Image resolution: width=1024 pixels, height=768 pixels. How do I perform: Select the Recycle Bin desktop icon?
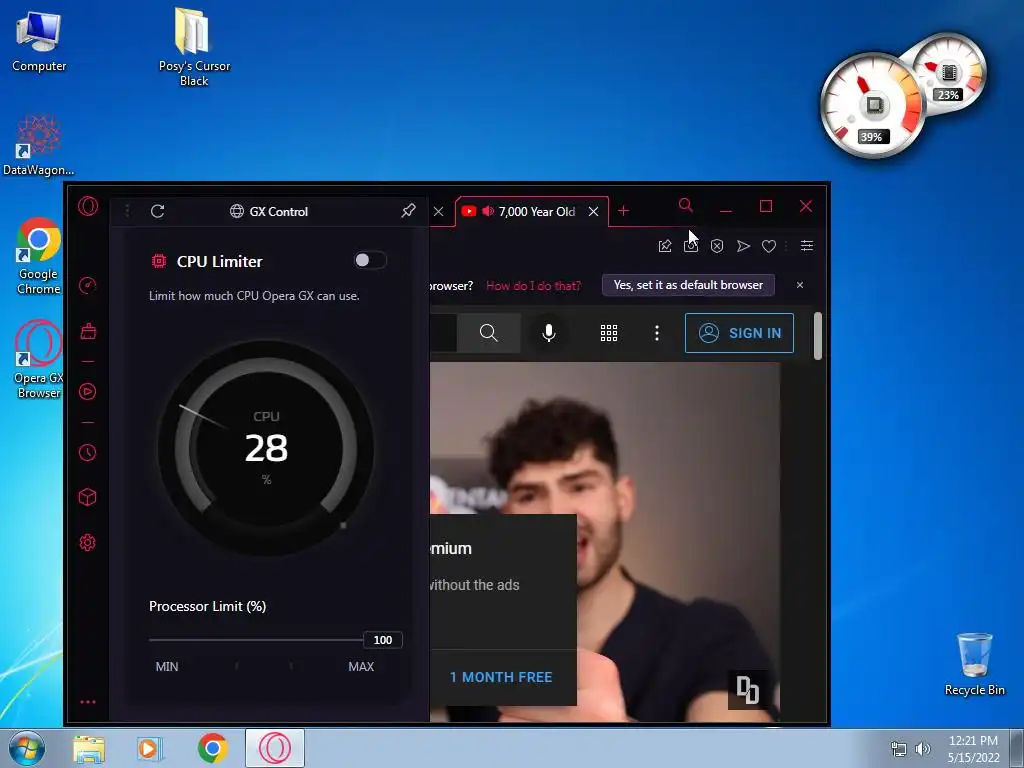click(x=974, y=664)
